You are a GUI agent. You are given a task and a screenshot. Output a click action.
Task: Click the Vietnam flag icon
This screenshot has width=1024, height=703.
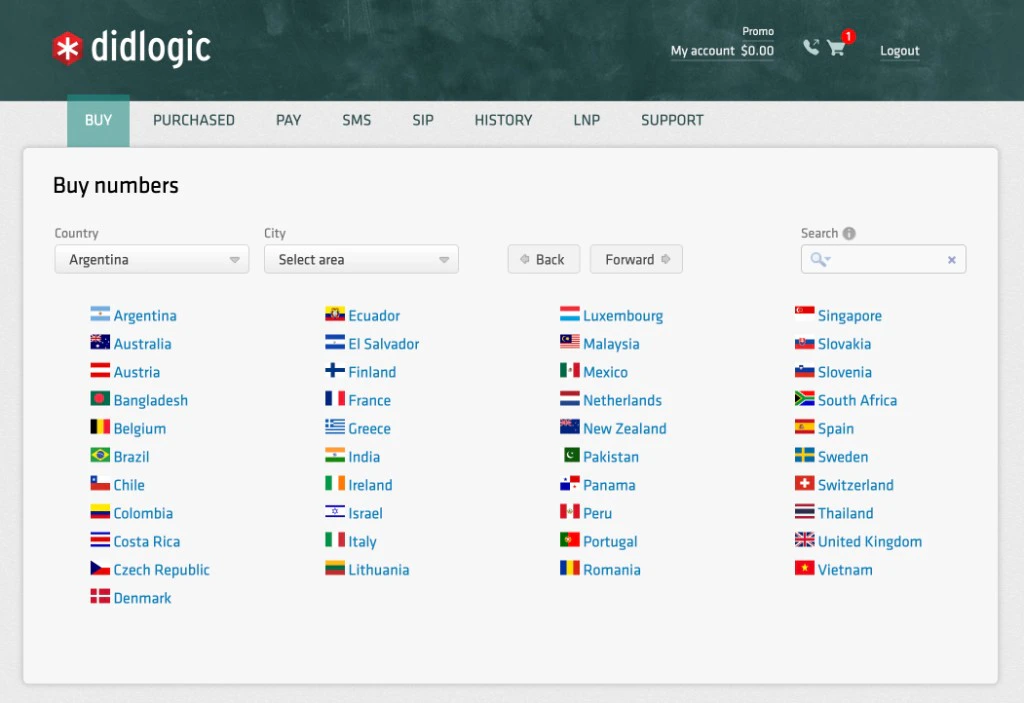coord(805,568)
